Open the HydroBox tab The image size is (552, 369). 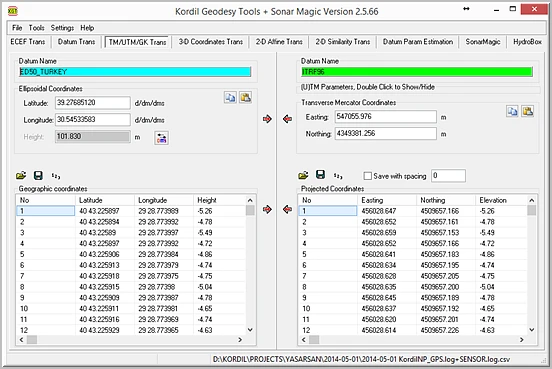(x=527, y=42)
